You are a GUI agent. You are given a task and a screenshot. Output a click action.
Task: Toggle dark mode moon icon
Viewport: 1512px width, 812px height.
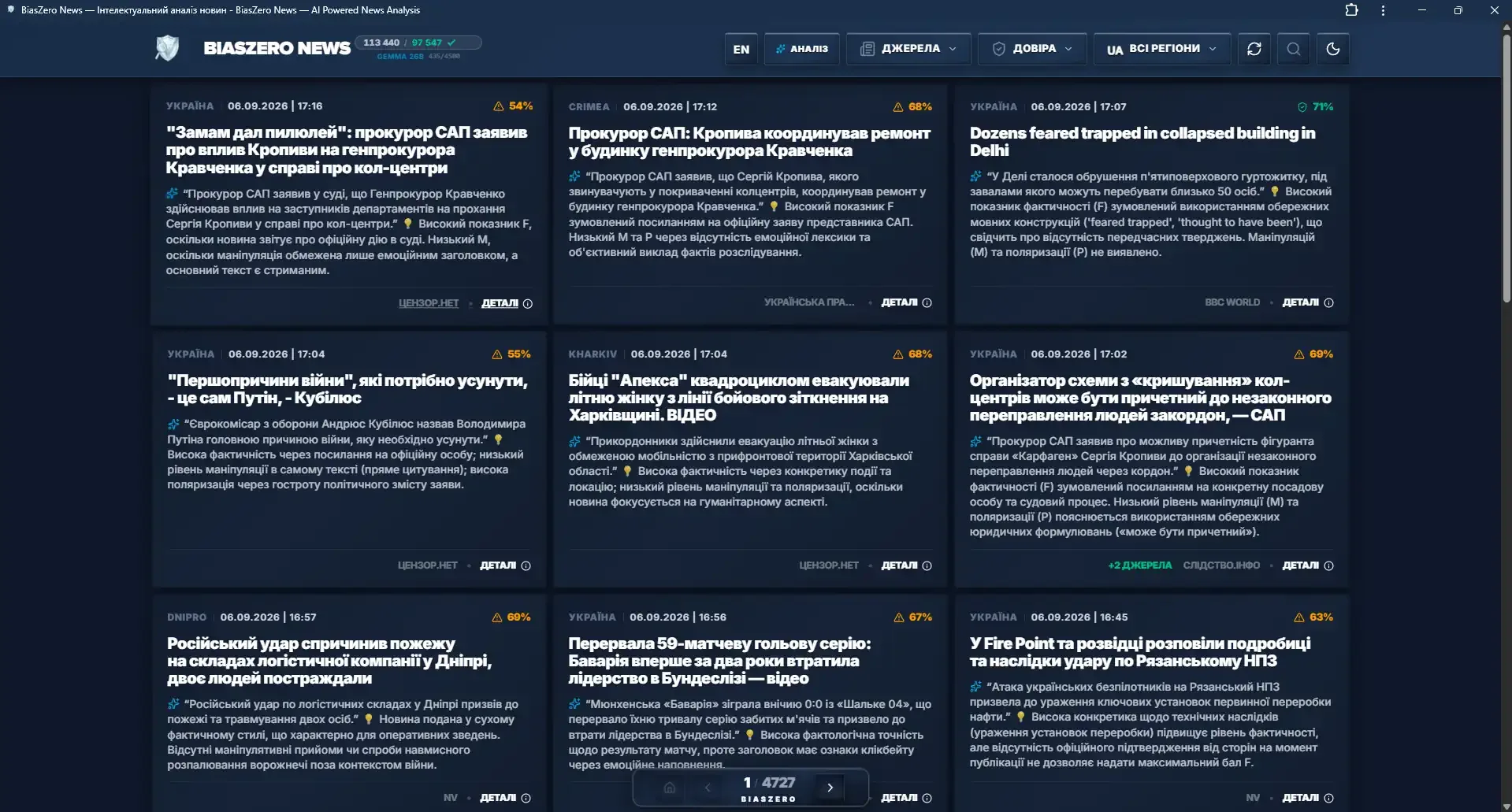(x=1333, y=49)
